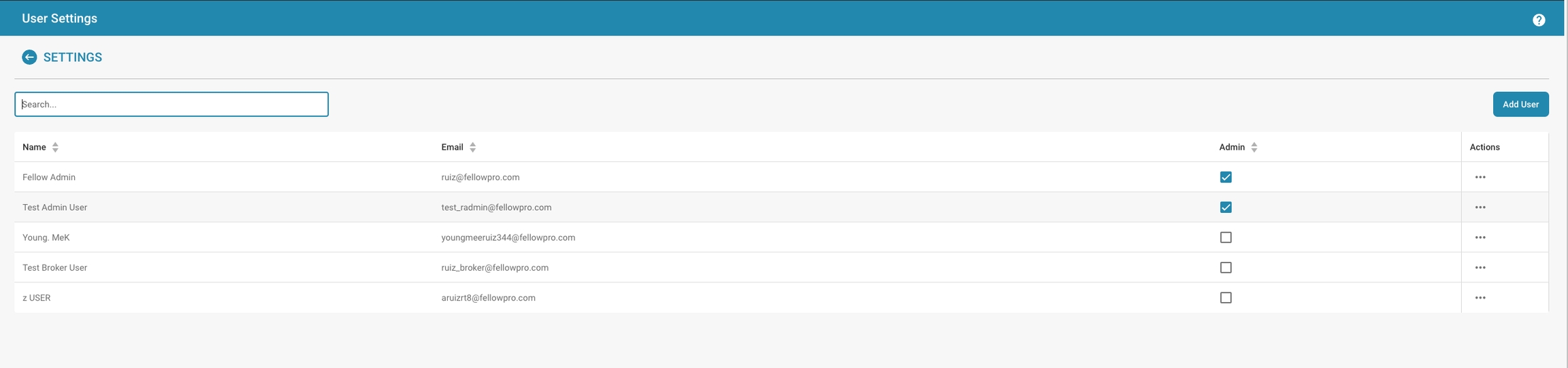
Task: Open the help question mark icon
Action: (1539, 20)
